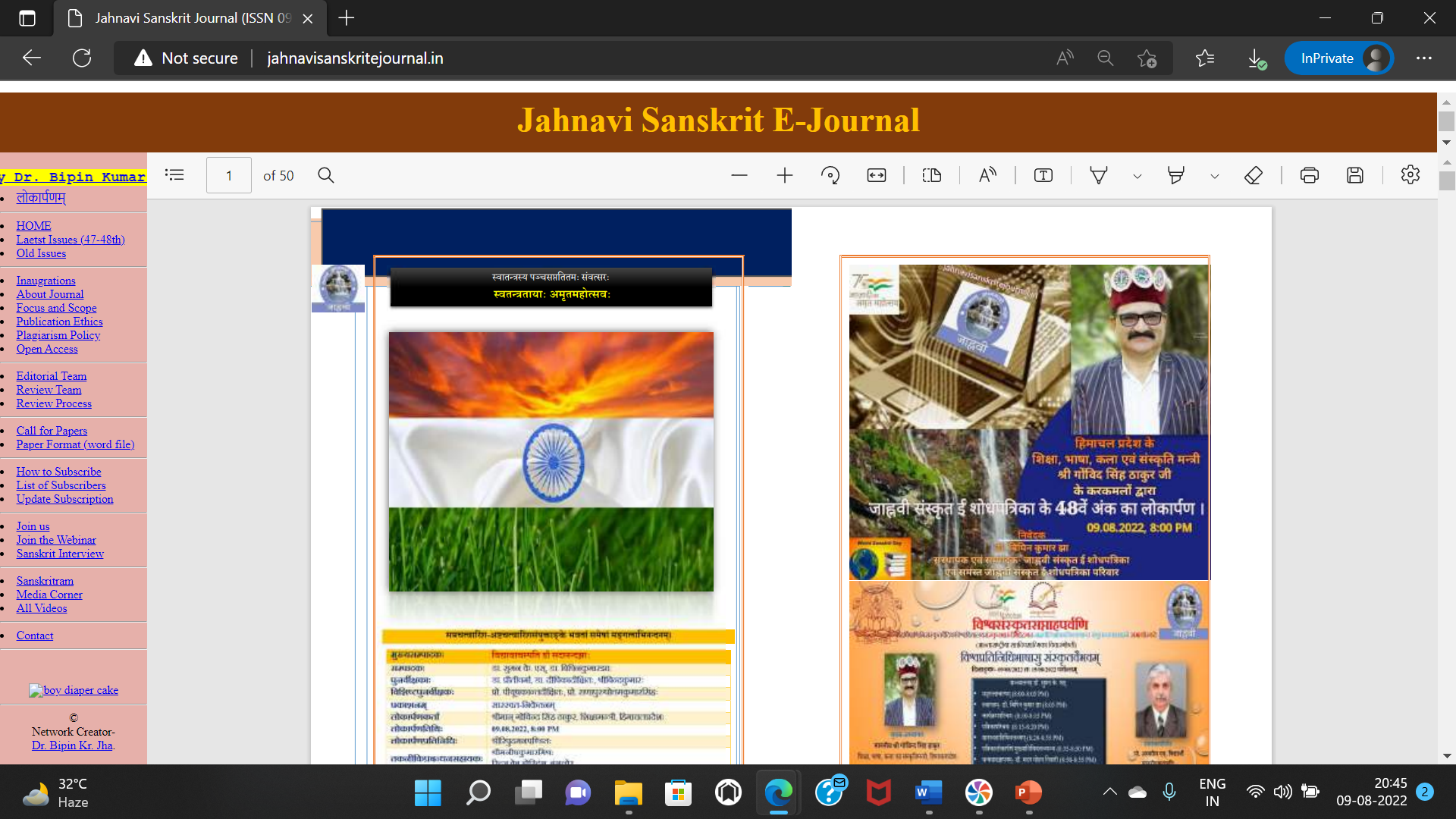1456x819 pixels.
Task: Click the PDF page number field
Action: click(x=229, y=175)
